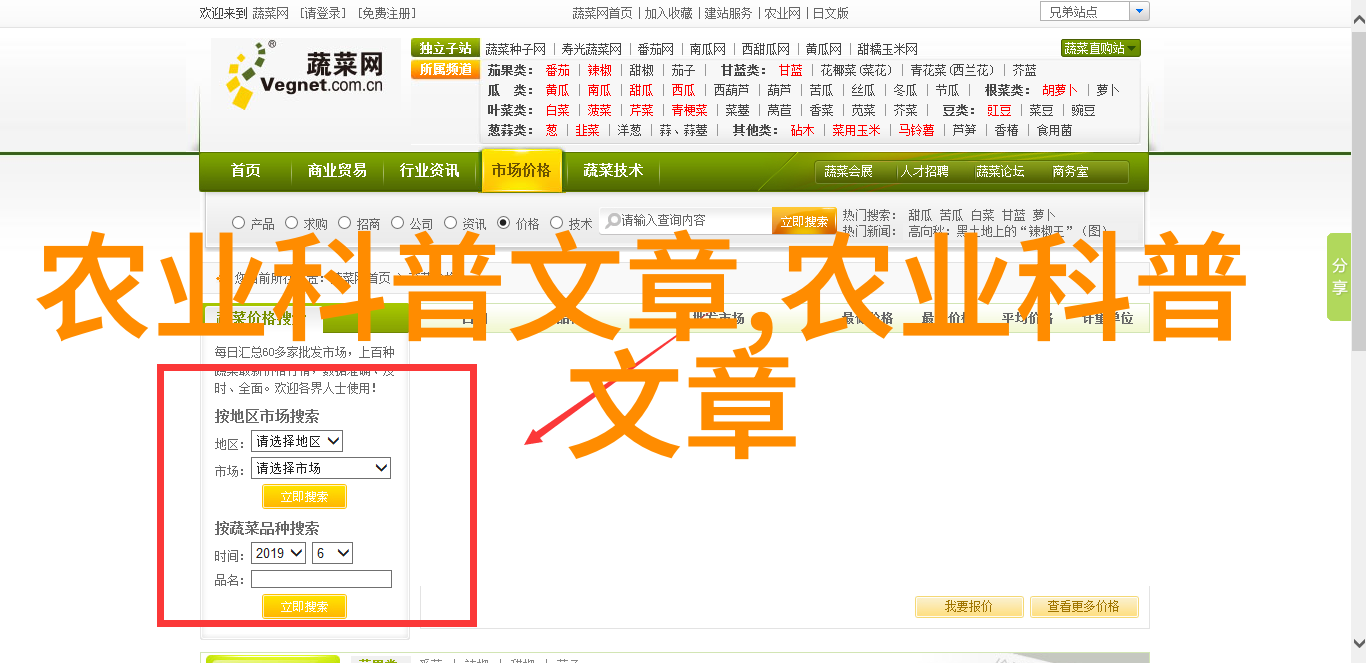Open the 2019 year dropdown
This screenshot has height=663, width=1366.
279,553
